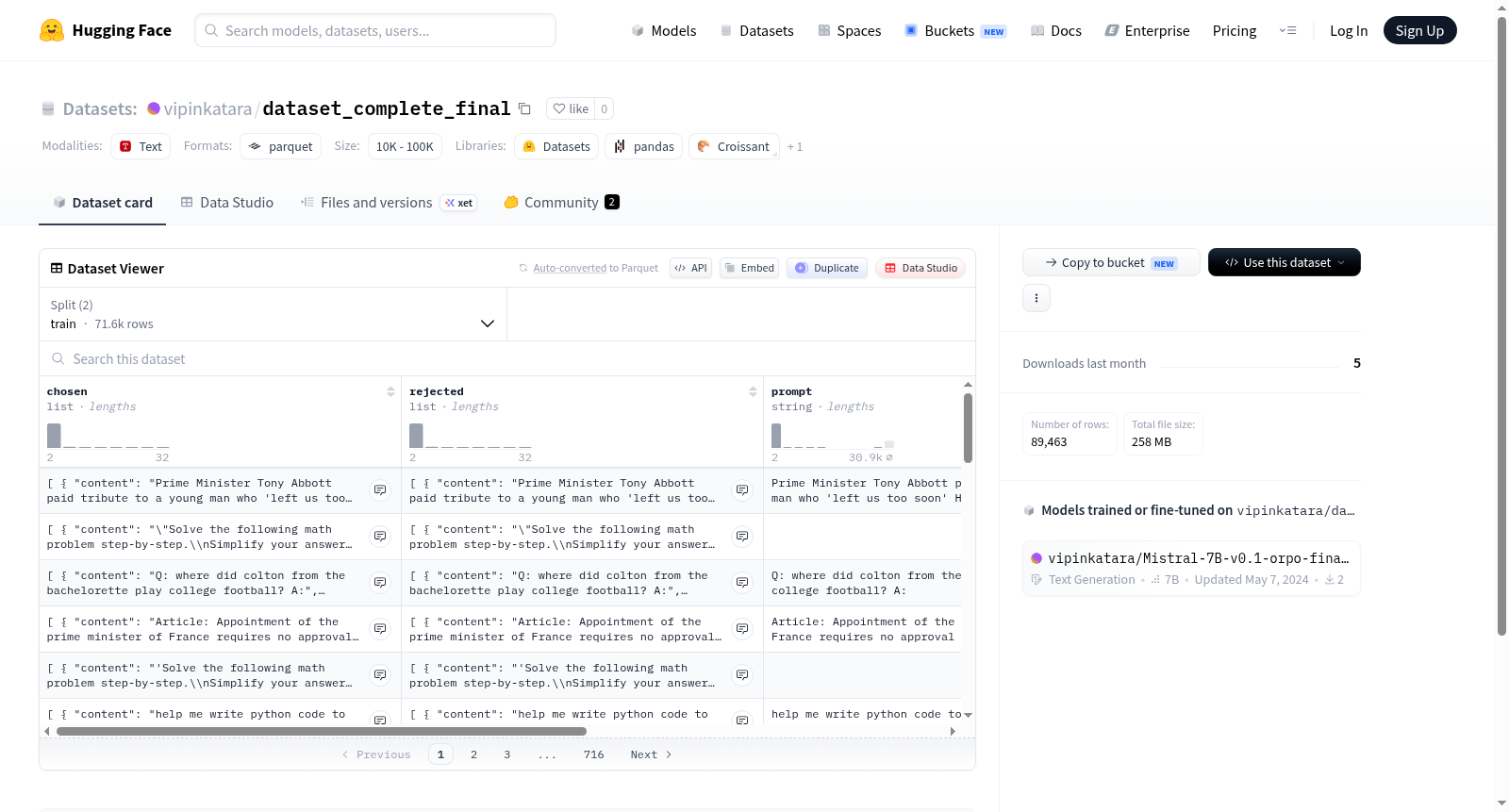The width and height of the screenshot is (1509, 812).
Task: Open Models in top navigation
Action: [664, 31]
